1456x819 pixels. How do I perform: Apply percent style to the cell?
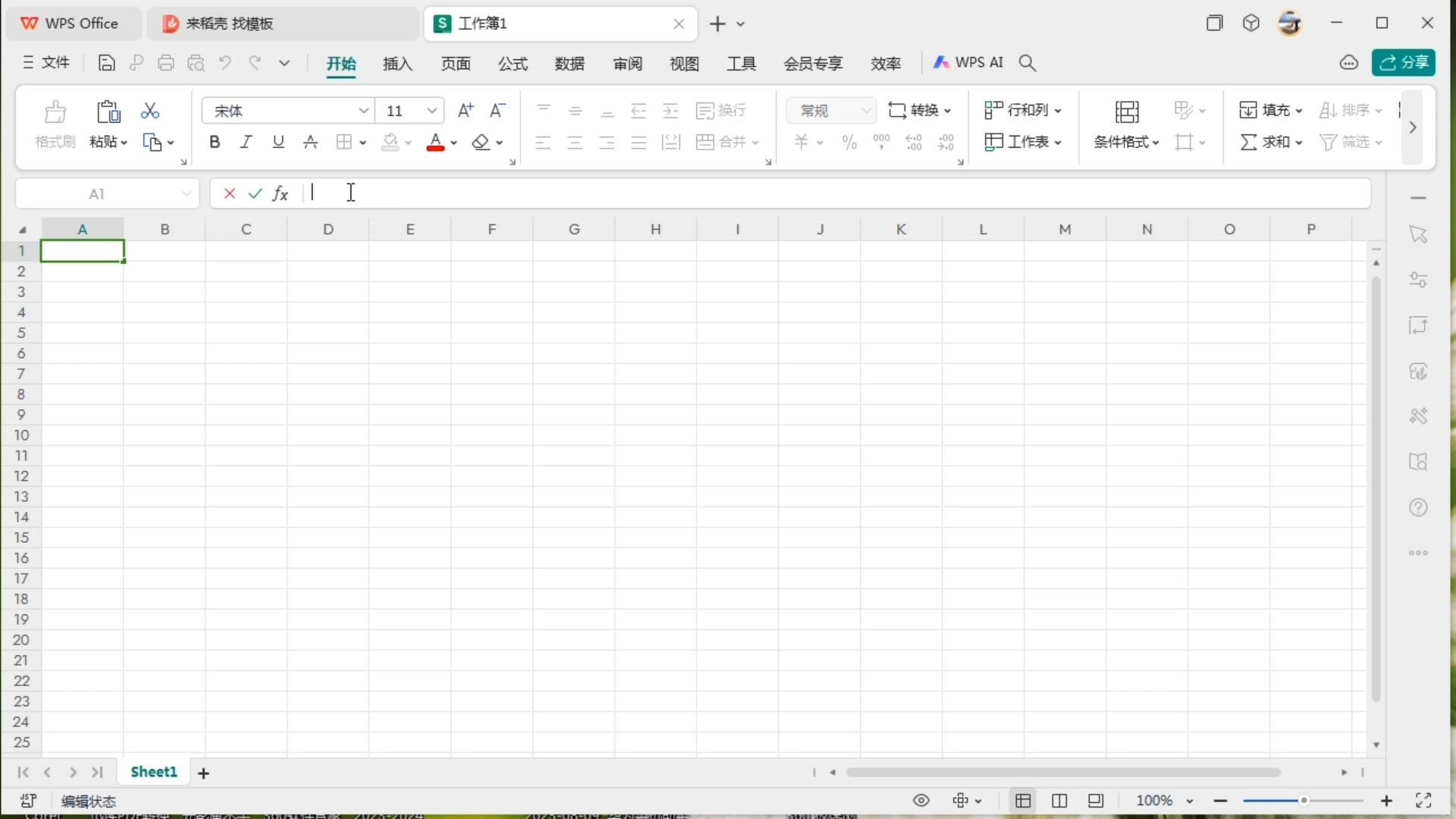point(849,142)
